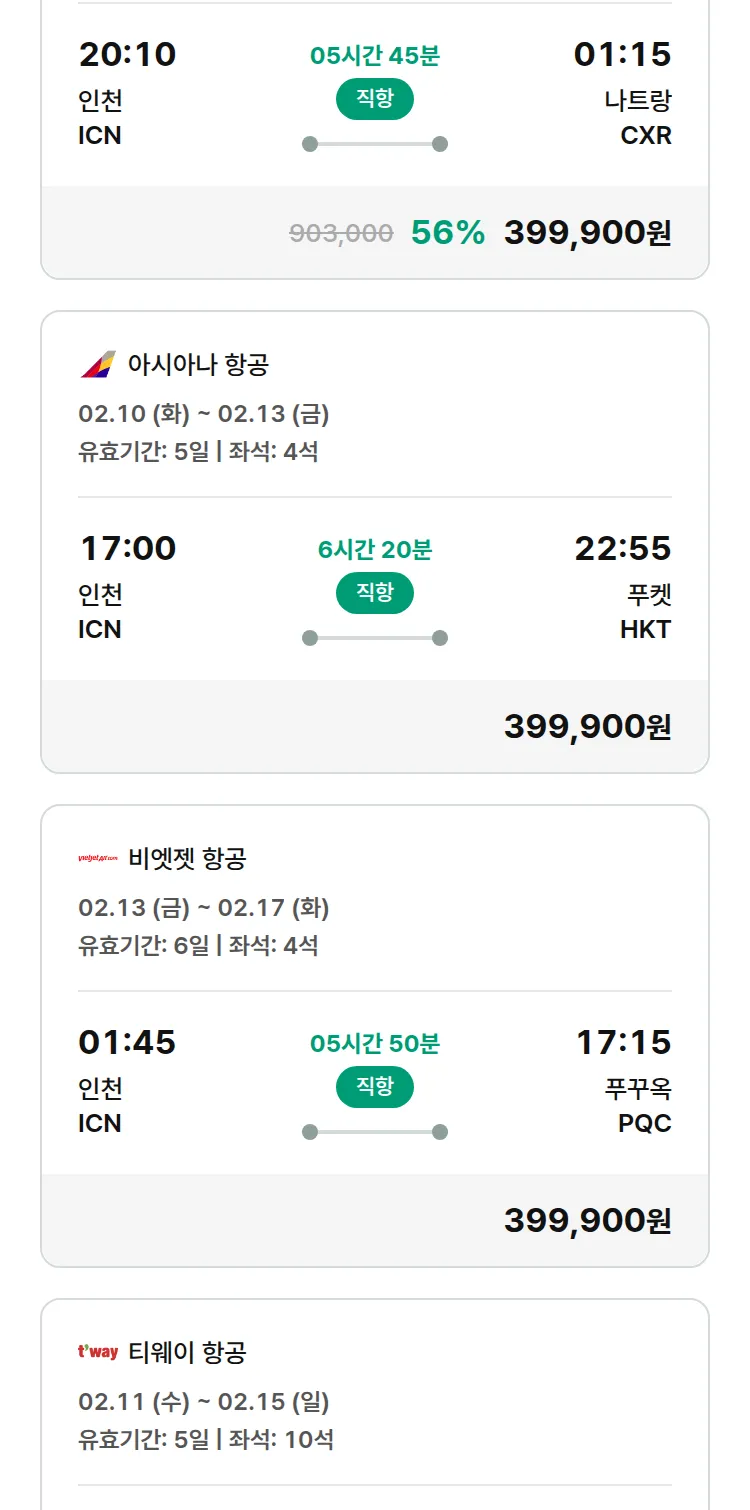The height and width of the screenshot is (1510, 750).
Task: Click the 직항 badge on Phuket flight
Action: point(375,592)
